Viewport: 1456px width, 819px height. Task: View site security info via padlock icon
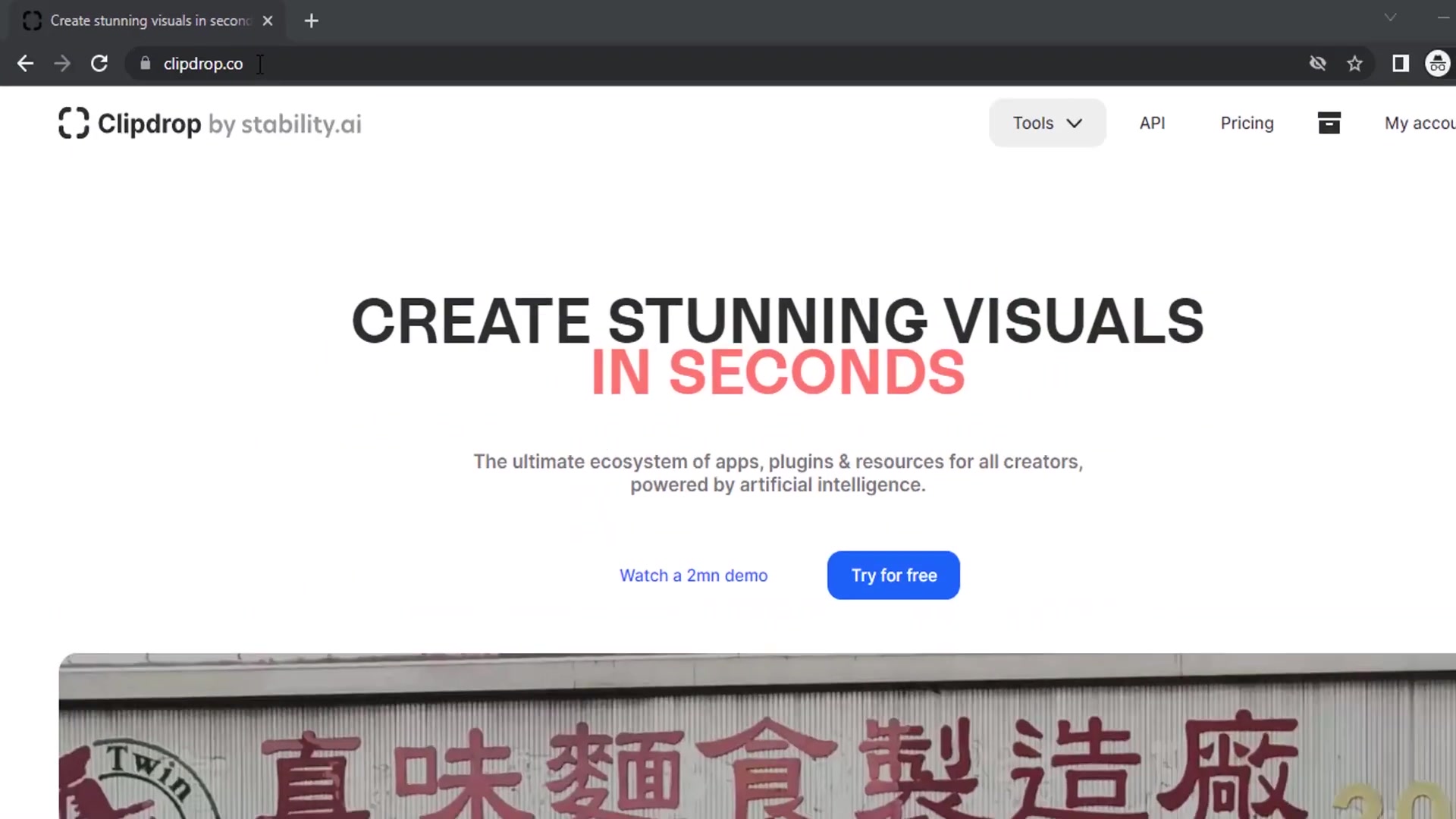point(145,64)
